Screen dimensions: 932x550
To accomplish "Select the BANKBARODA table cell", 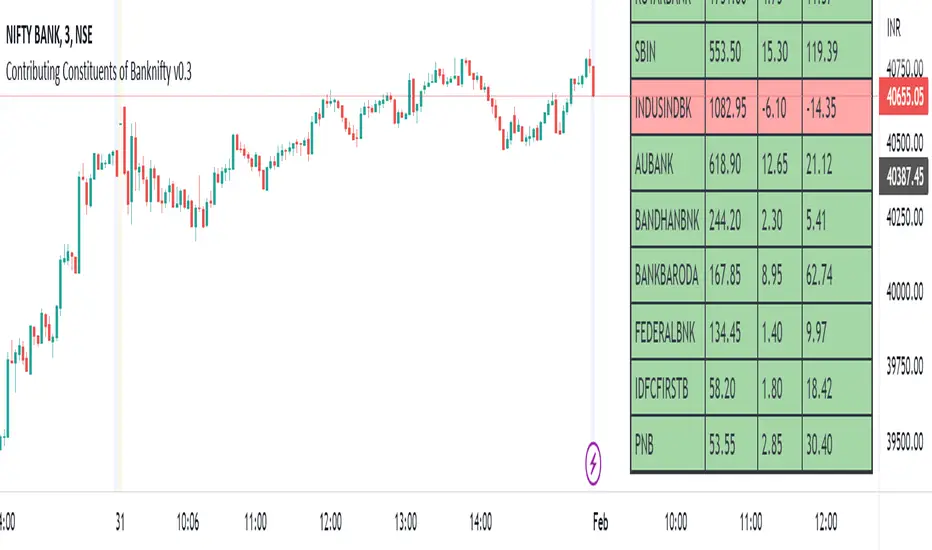I will click(668, 275).
